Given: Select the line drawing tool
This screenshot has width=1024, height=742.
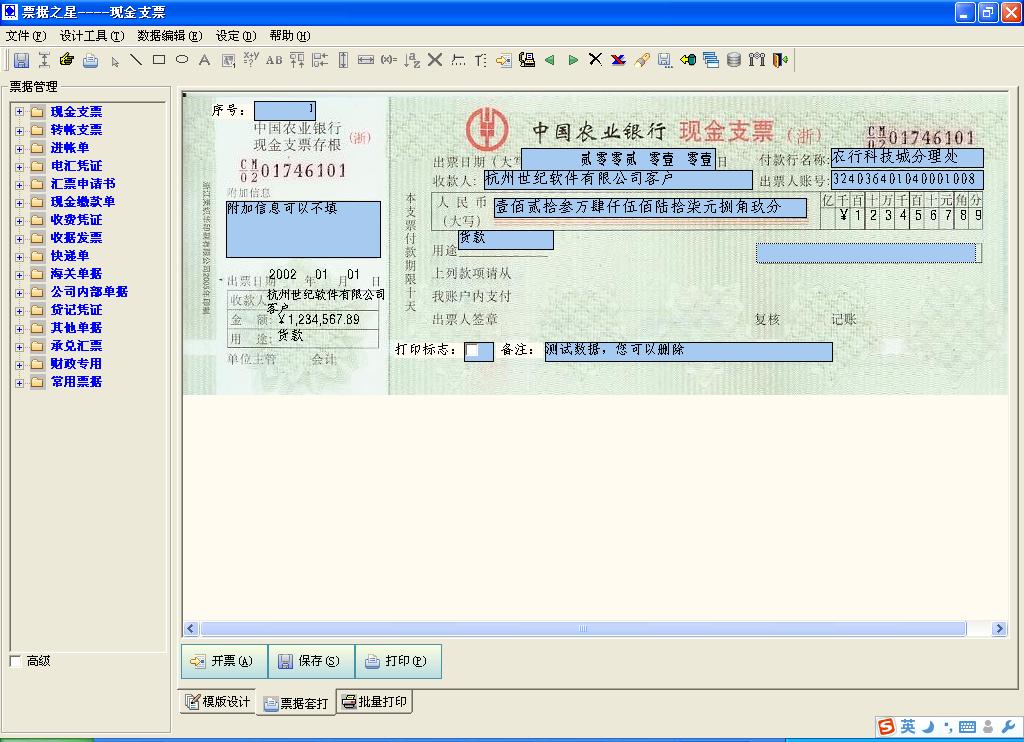Looking at the screenshot, I should (x=136, y=60).
